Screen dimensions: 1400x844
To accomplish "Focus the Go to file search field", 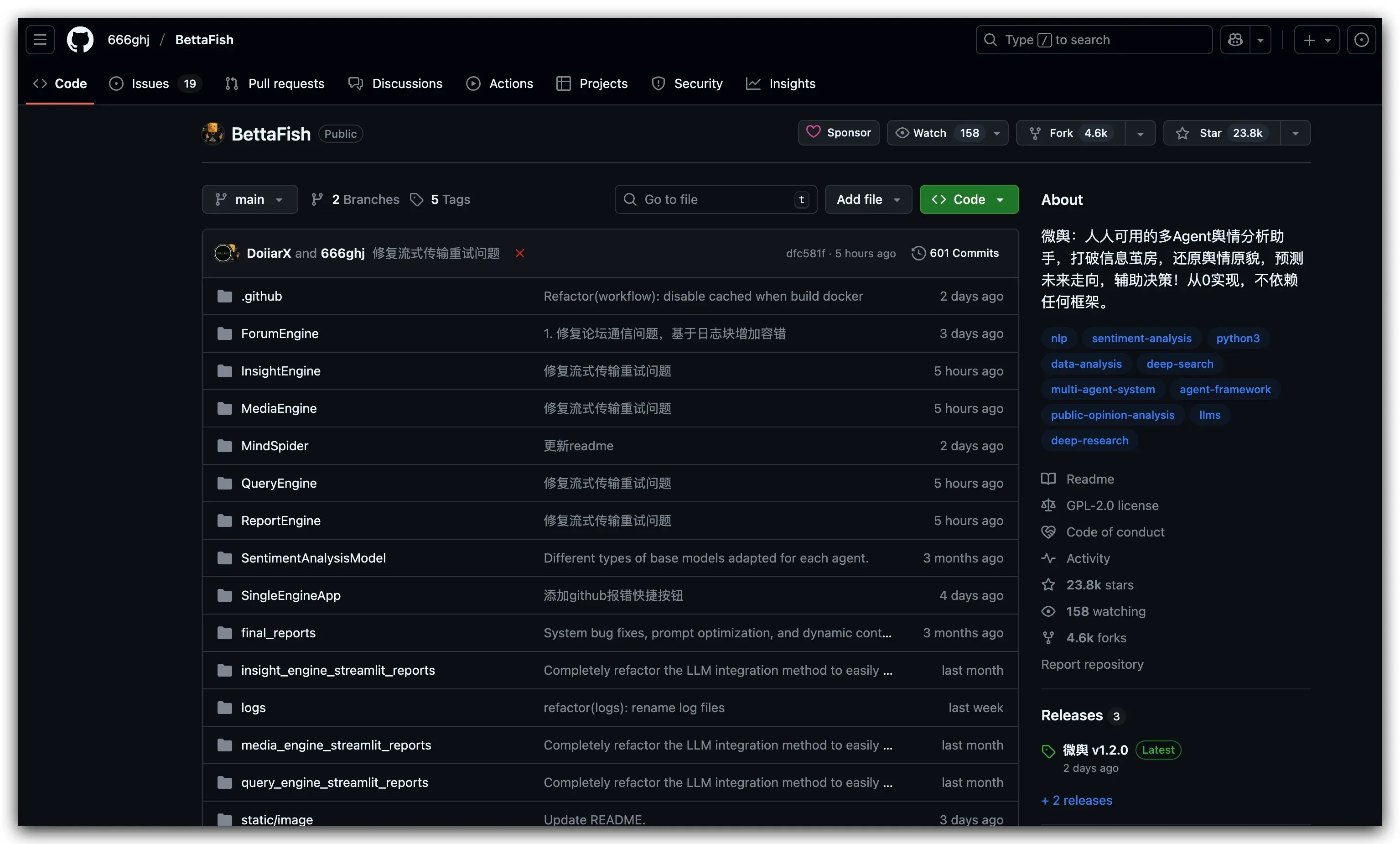I will 716,199.
